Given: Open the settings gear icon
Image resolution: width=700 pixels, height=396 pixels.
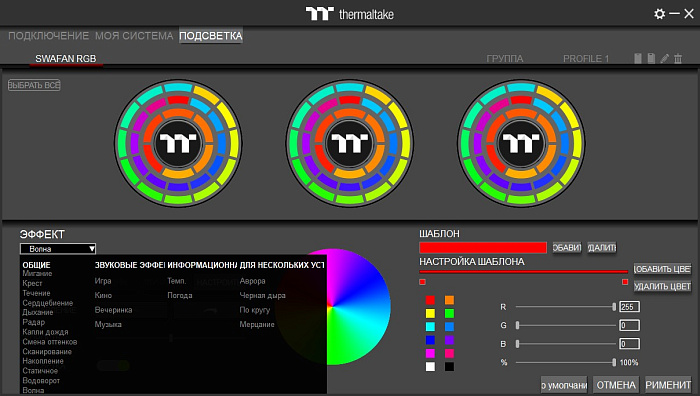Looking at the screenshot, I should pyautogui.click(x=659, y=14).
